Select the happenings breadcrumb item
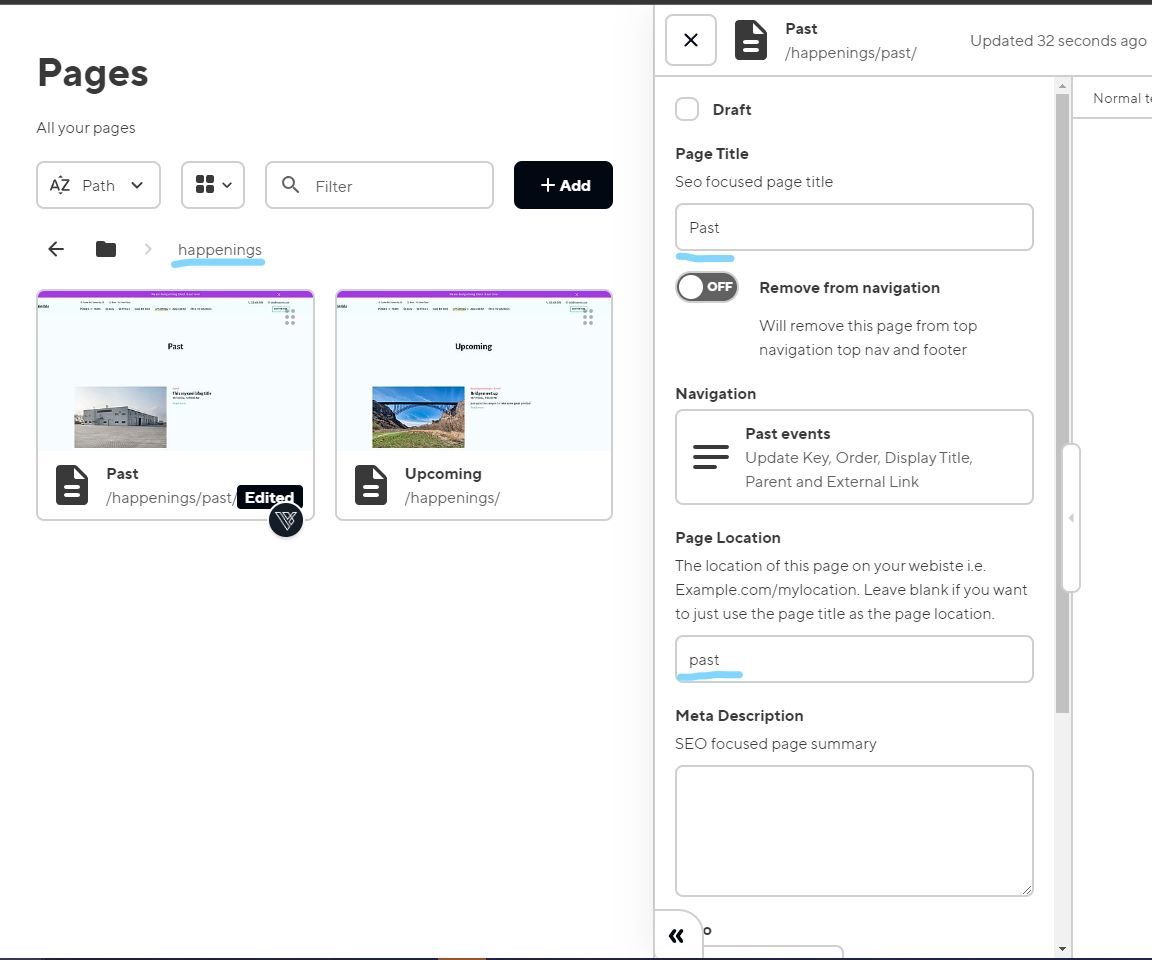Screen dimensions: 1152x960 click(x=220, y=249)
